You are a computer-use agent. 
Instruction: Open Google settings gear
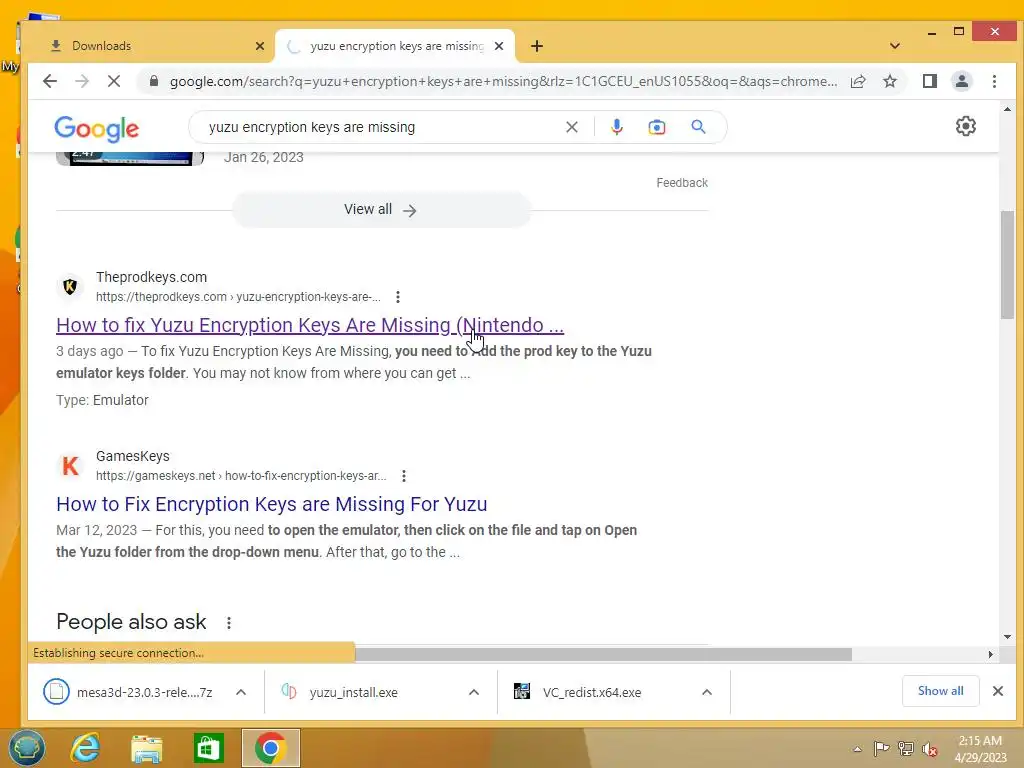965,126
